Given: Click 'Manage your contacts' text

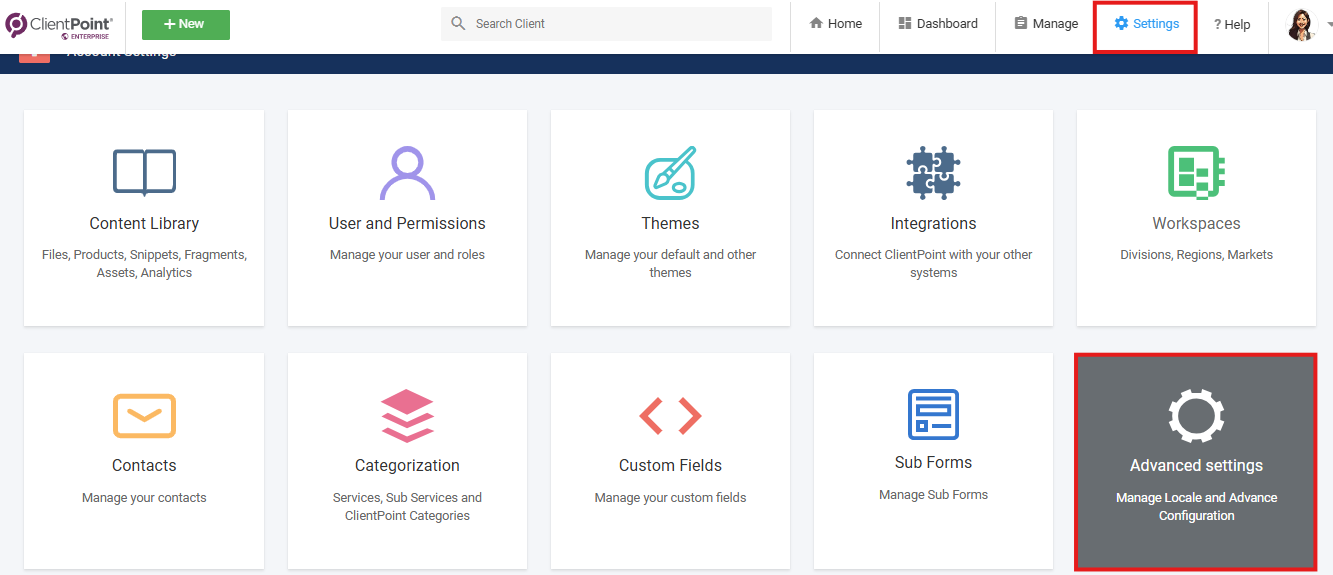Looking at the screenshot, I should click(144, 498).
